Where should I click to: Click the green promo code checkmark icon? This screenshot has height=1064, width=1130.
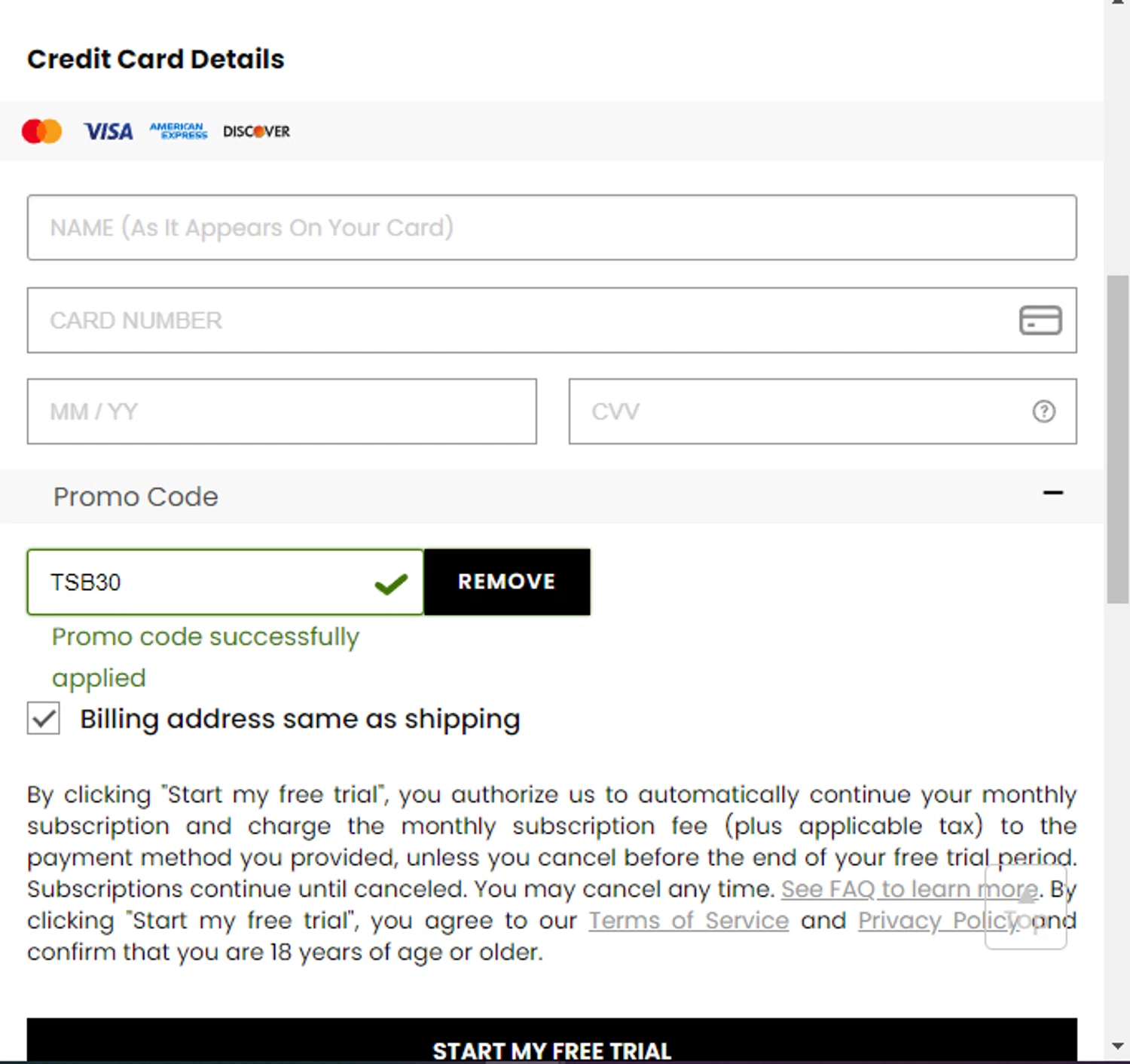click(x=391, y=583)
